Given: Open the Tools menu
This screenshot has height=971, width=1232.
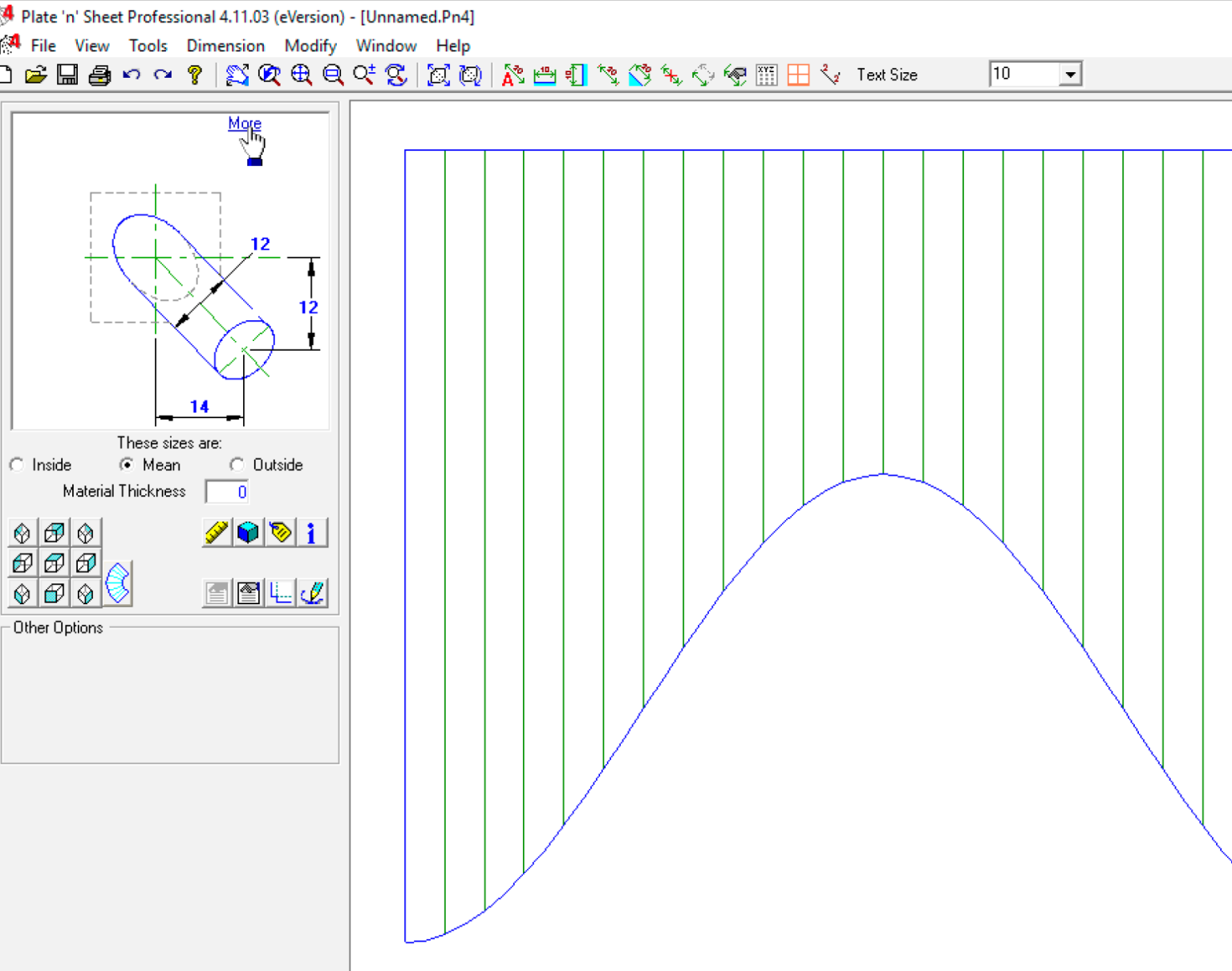Looking at the screenshot, I should point(148,46).
